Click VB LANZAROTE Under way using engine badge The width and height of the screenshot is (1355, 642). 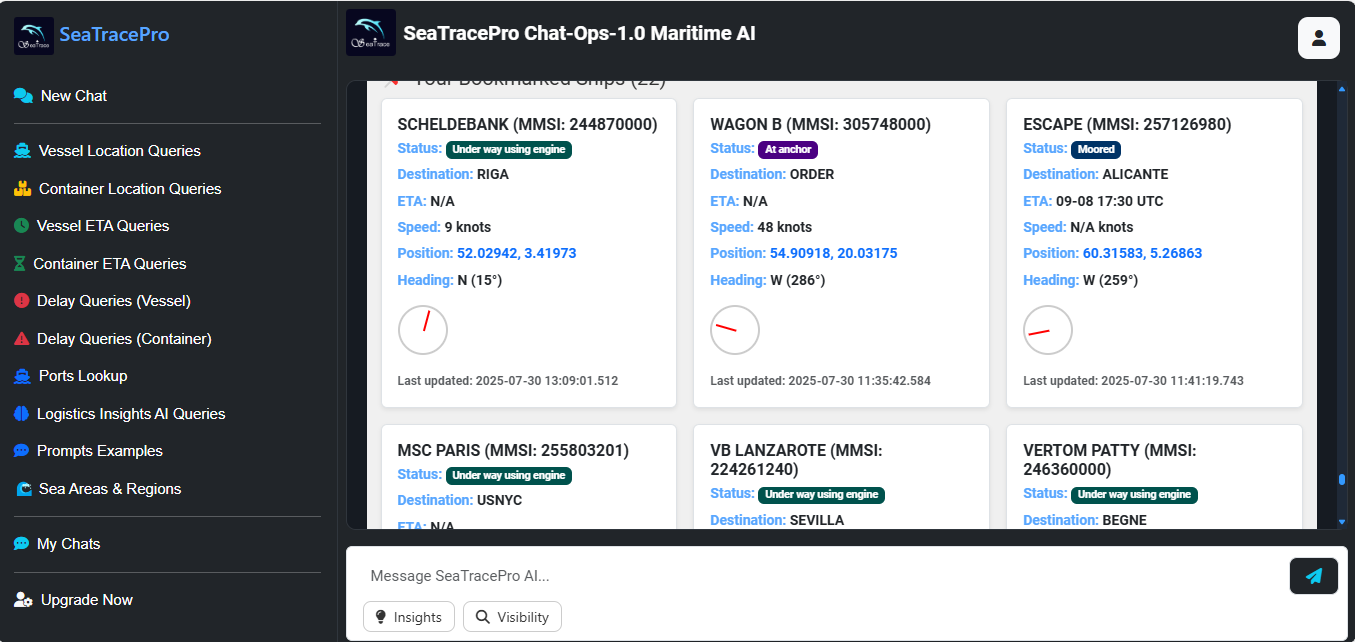(x=822, y=494)
